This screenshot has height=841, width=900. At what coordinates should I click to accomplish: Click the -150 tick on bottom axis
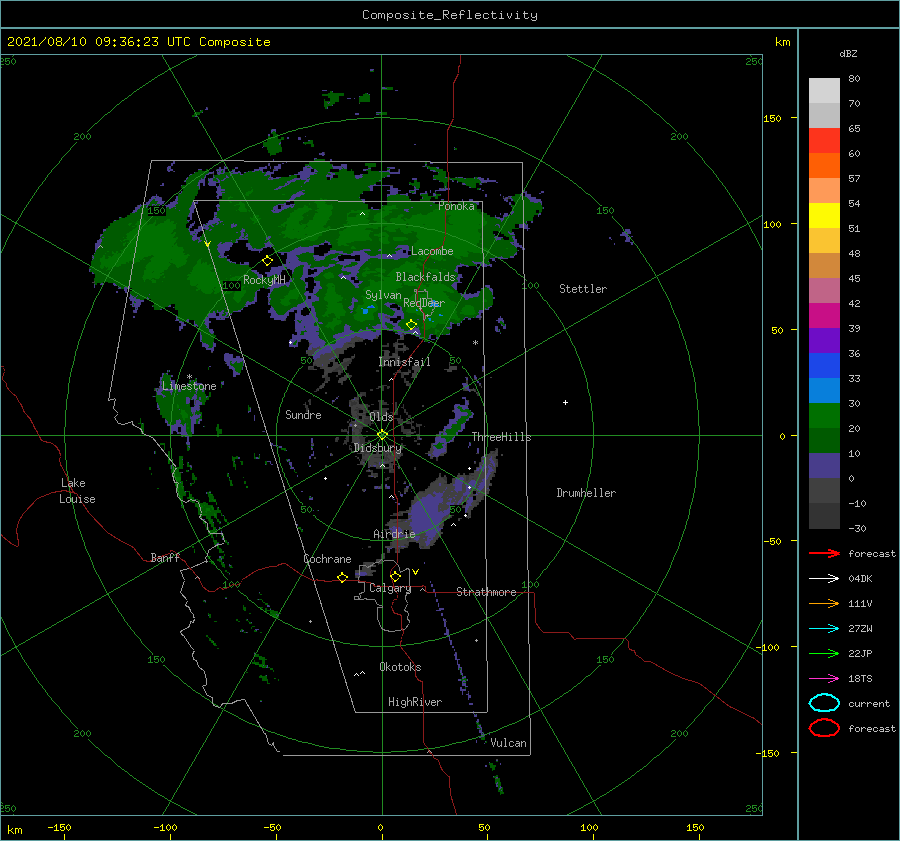pyautogui.click(x=59, y=827)
